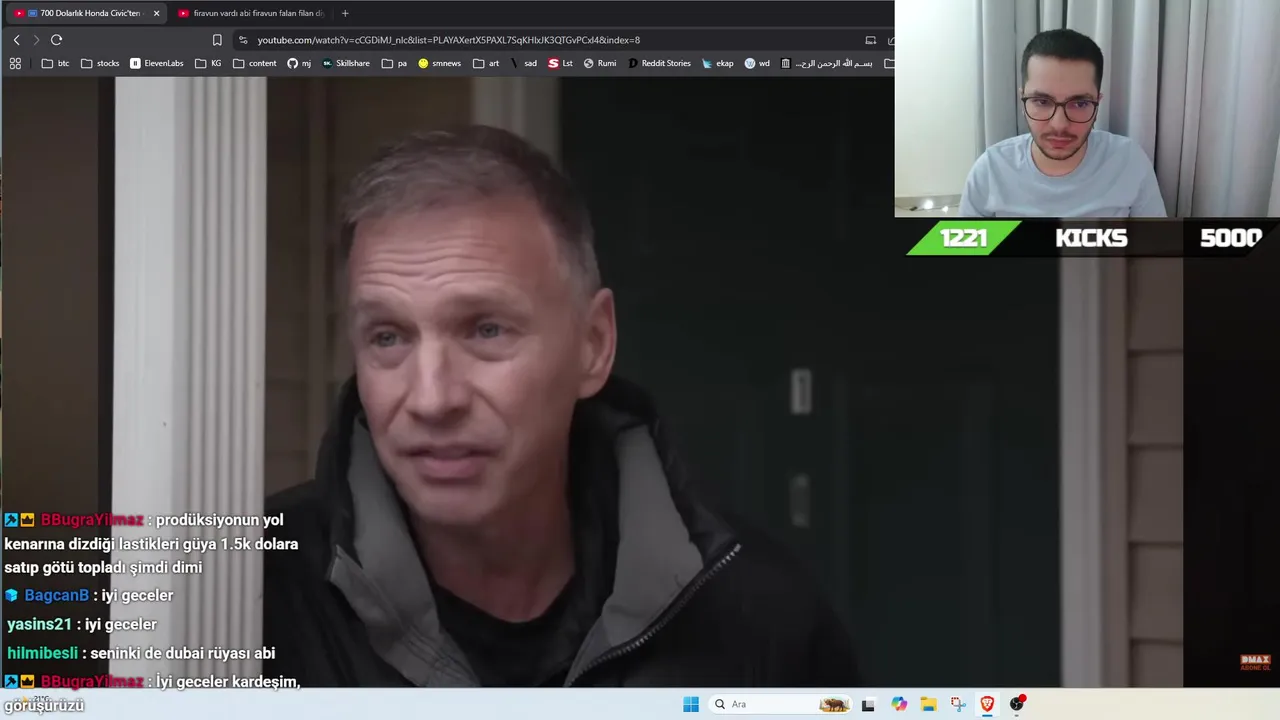Click the KICKS goal label

coord(1091,238)
